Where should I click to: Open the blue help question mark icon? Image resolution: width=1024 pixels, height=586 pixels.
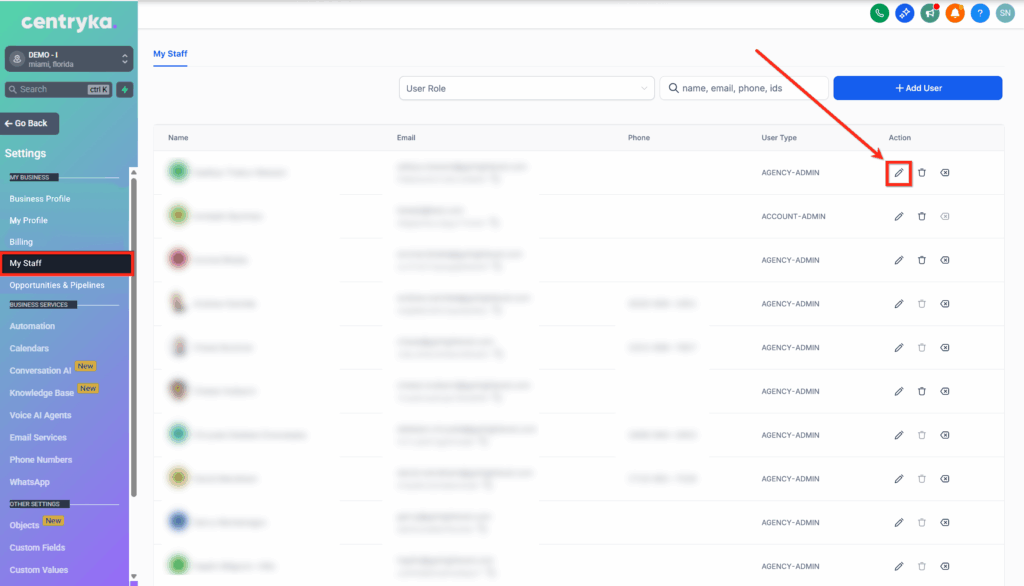coord(980,13)
